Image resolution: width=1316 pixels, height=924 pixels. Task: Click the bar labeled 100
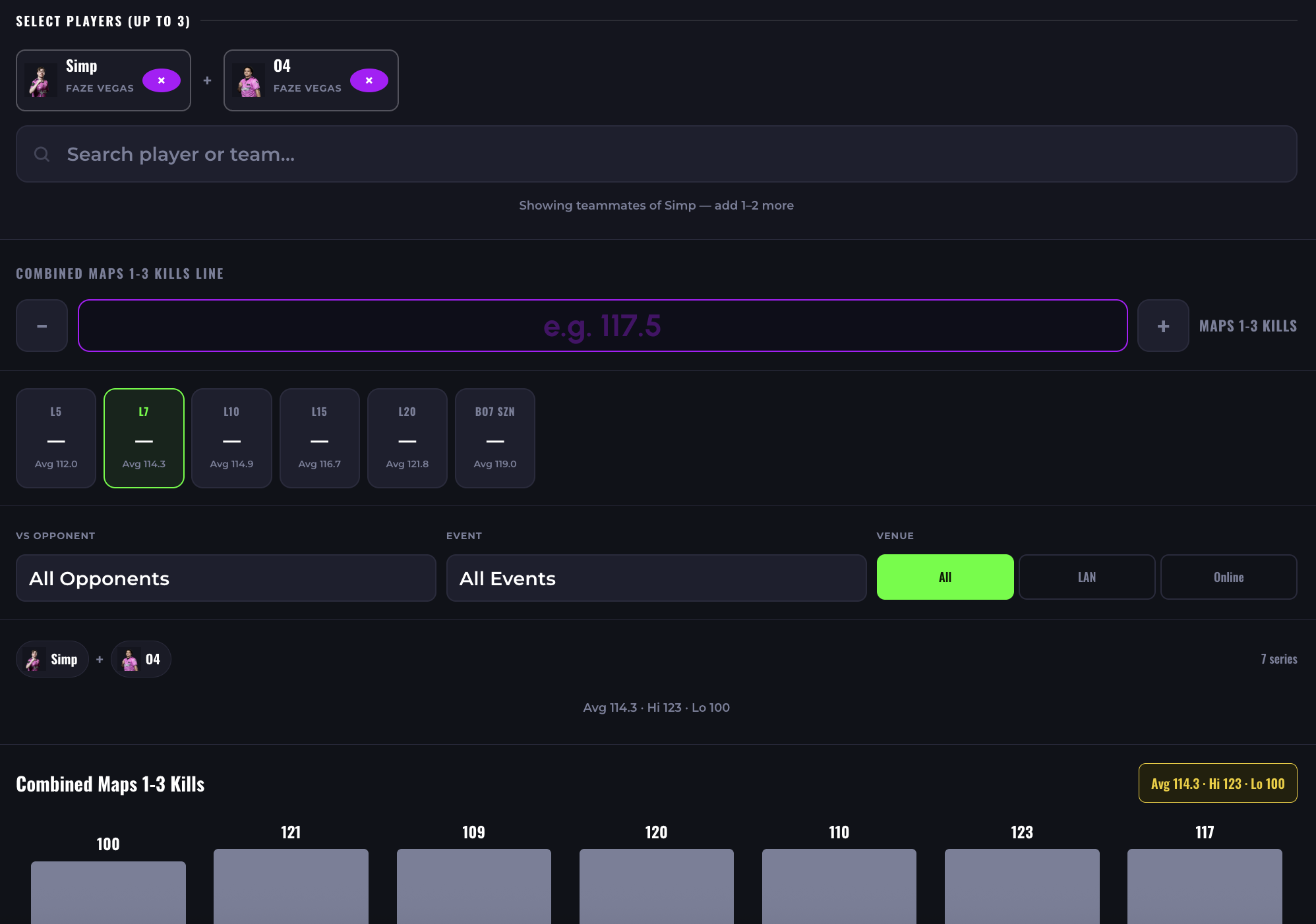108,892
